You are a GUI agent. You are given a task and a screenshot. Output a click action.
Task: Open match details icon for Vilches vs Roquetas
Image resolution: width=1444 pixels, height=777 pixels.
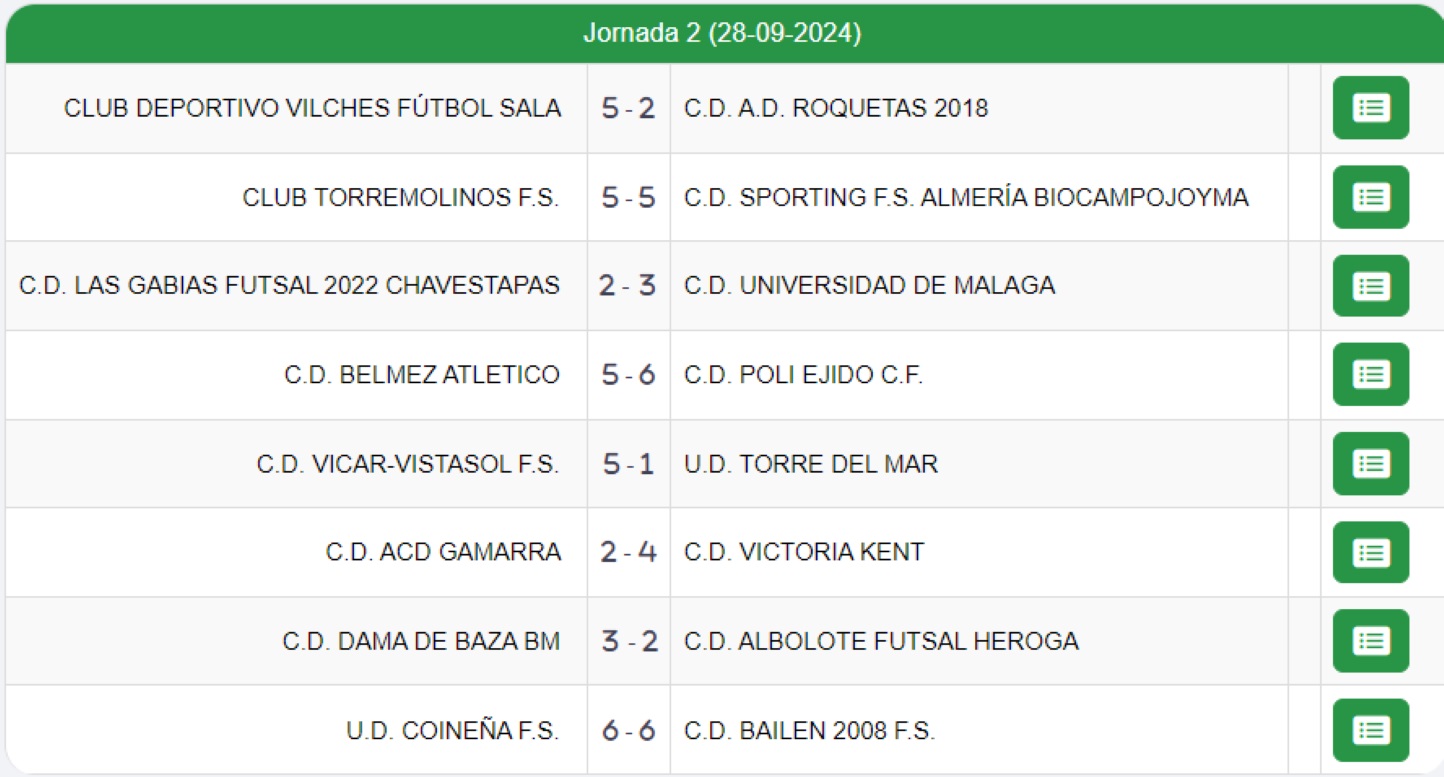(1370, 108)
